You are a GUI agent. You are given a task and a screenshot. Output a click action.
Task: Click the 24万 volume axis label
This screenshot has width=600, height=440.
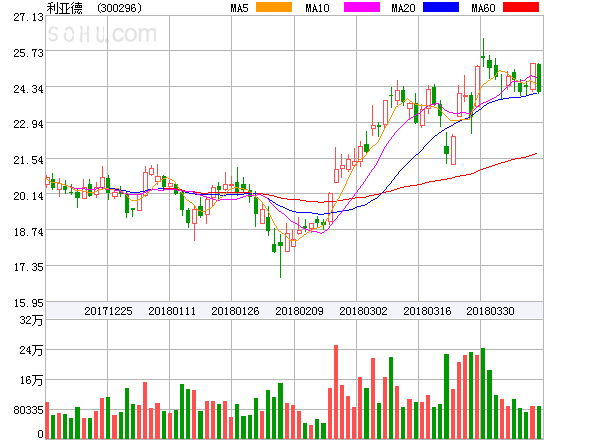[31, 350]
